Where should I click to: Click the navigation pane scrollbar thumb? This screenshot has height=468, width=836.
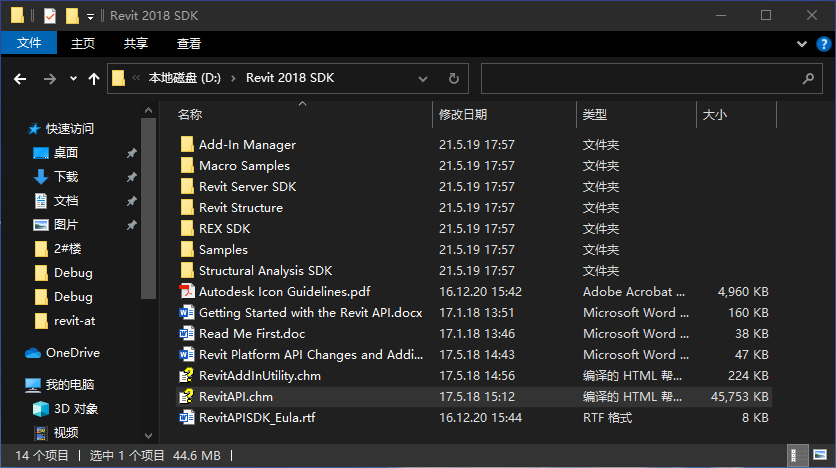coord(148,208)
